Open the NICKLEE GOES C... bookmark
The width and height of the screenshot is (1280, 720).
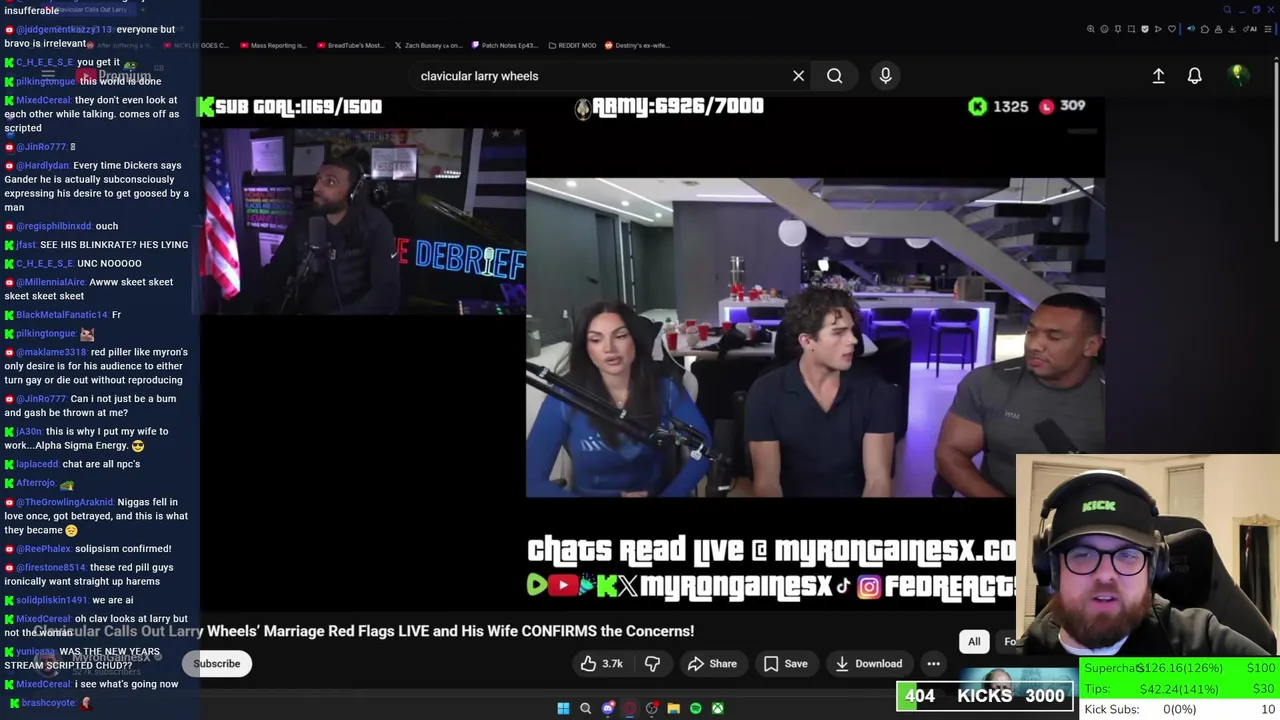coord(196,45)
